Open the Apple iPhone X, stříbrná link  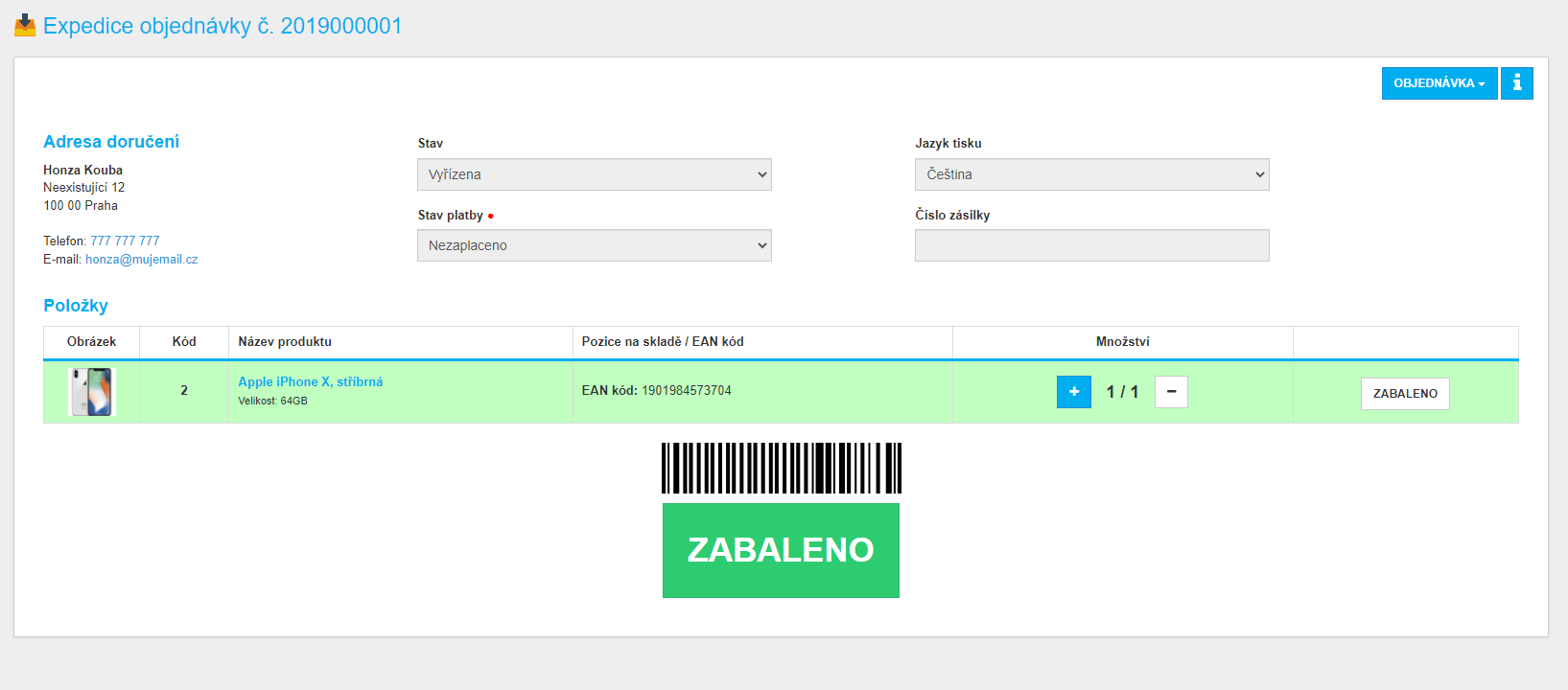click(x=311, y=381)
